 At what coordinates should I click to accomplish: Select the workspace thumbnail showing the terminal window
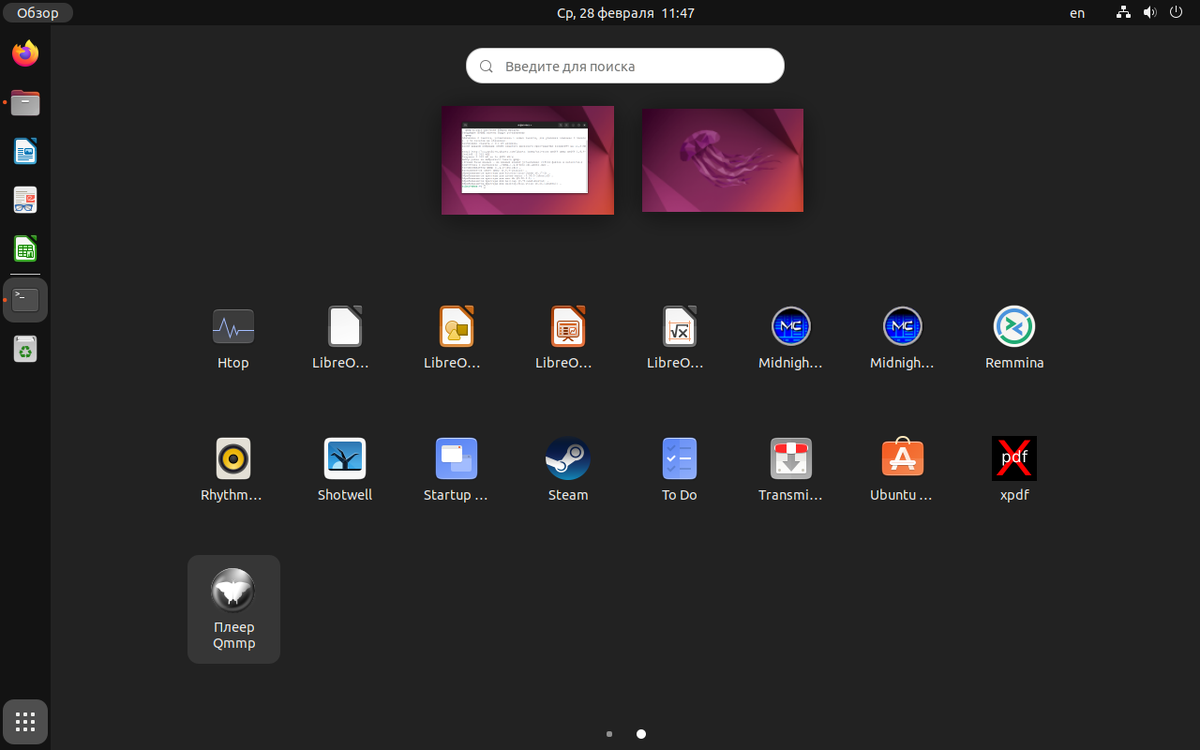tap(528, 160)
